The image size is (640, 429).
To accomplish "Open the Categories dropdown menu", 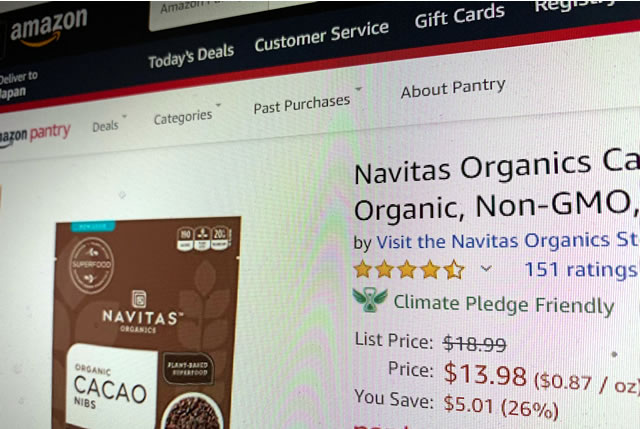I will pyautogui.click(x=187, y=116).
